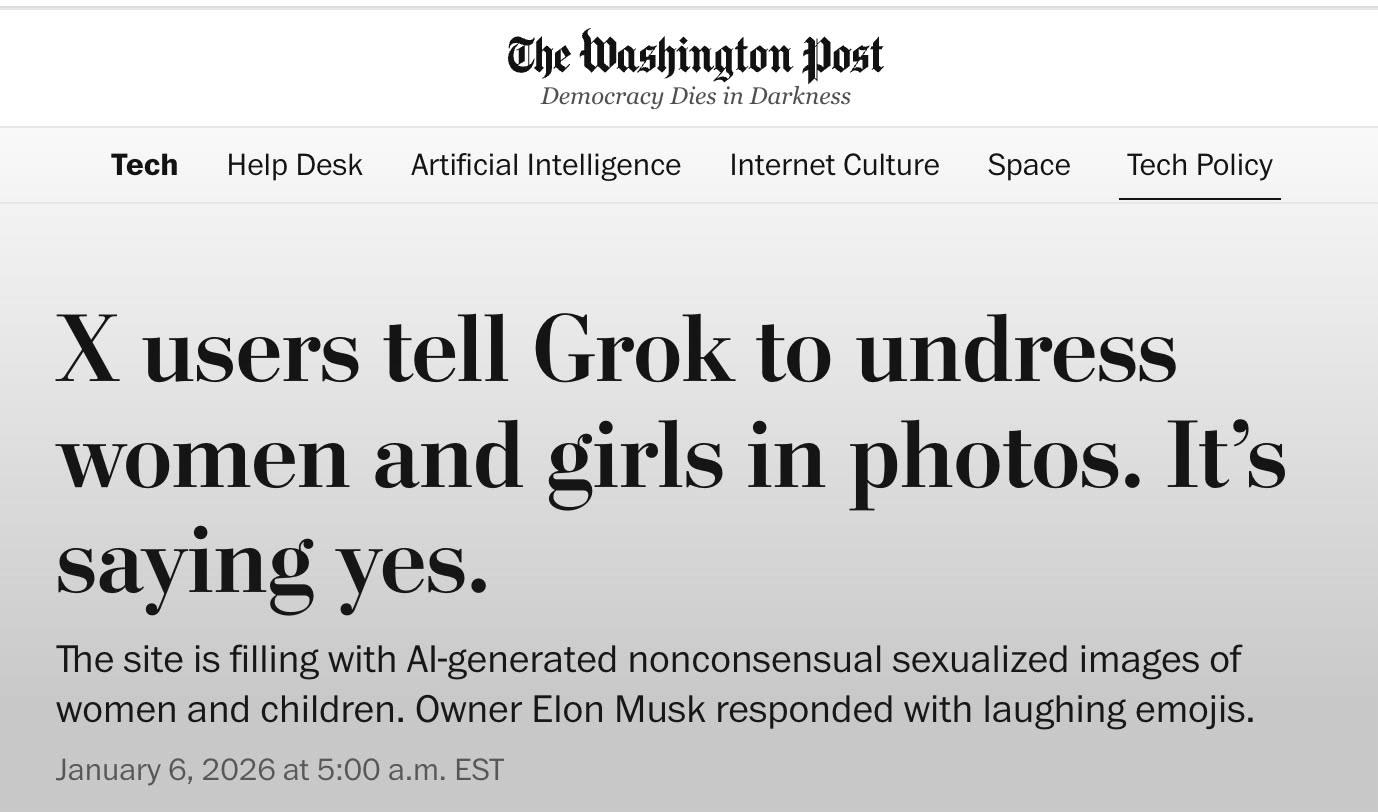
Task: Click the word "Grok" in the headline
Action: (x=632, y=349)
